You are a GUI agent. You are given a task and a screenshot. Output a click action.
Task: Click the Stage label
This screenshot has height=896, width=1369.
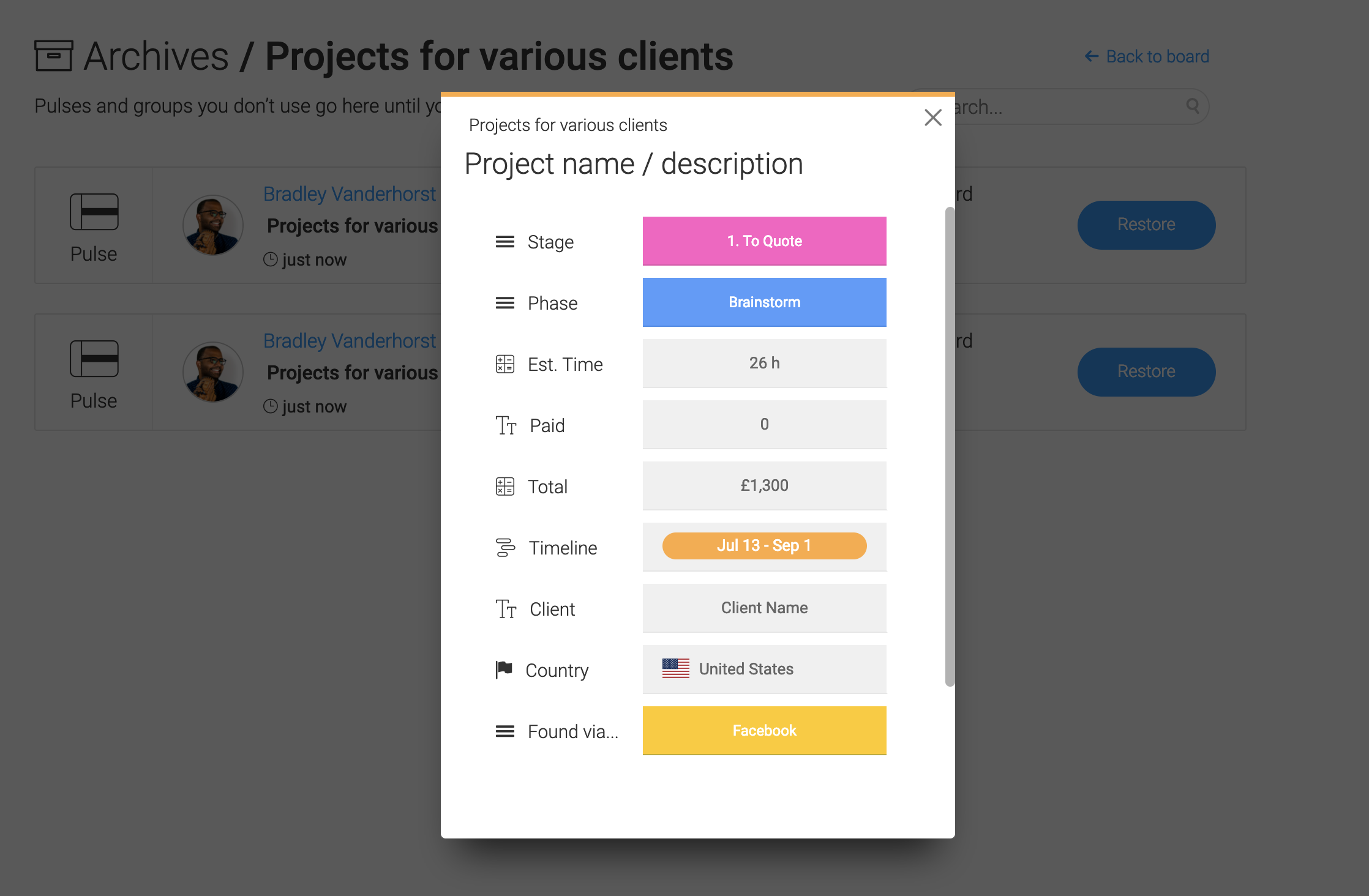click(x=550, y=242)
